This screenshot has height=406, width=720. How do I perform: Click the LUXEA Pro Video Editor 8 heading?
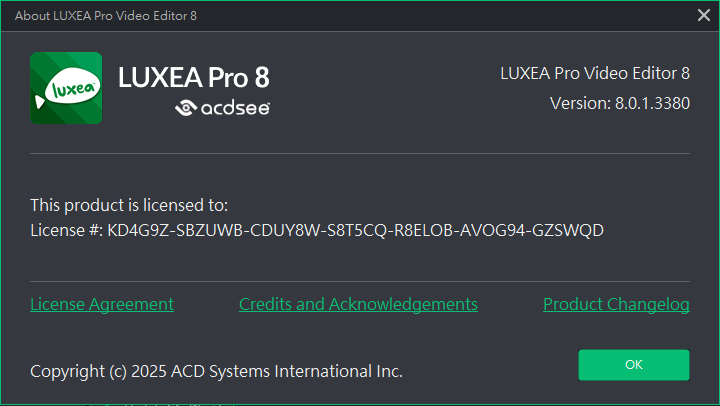[595, 73]
